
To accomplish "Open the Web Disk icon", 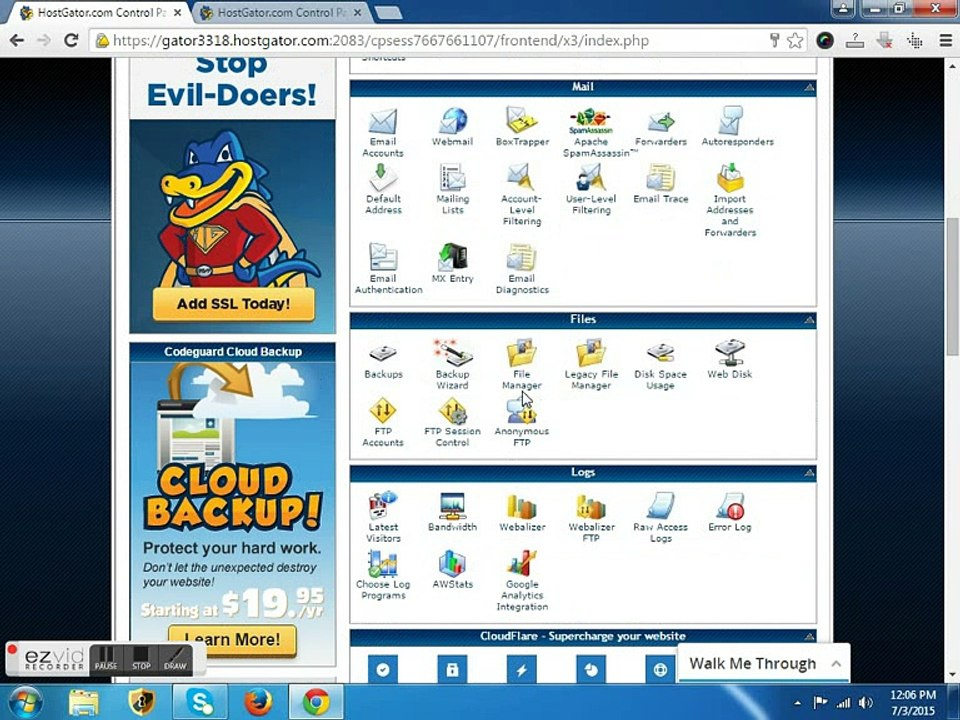I will [729, 360].
